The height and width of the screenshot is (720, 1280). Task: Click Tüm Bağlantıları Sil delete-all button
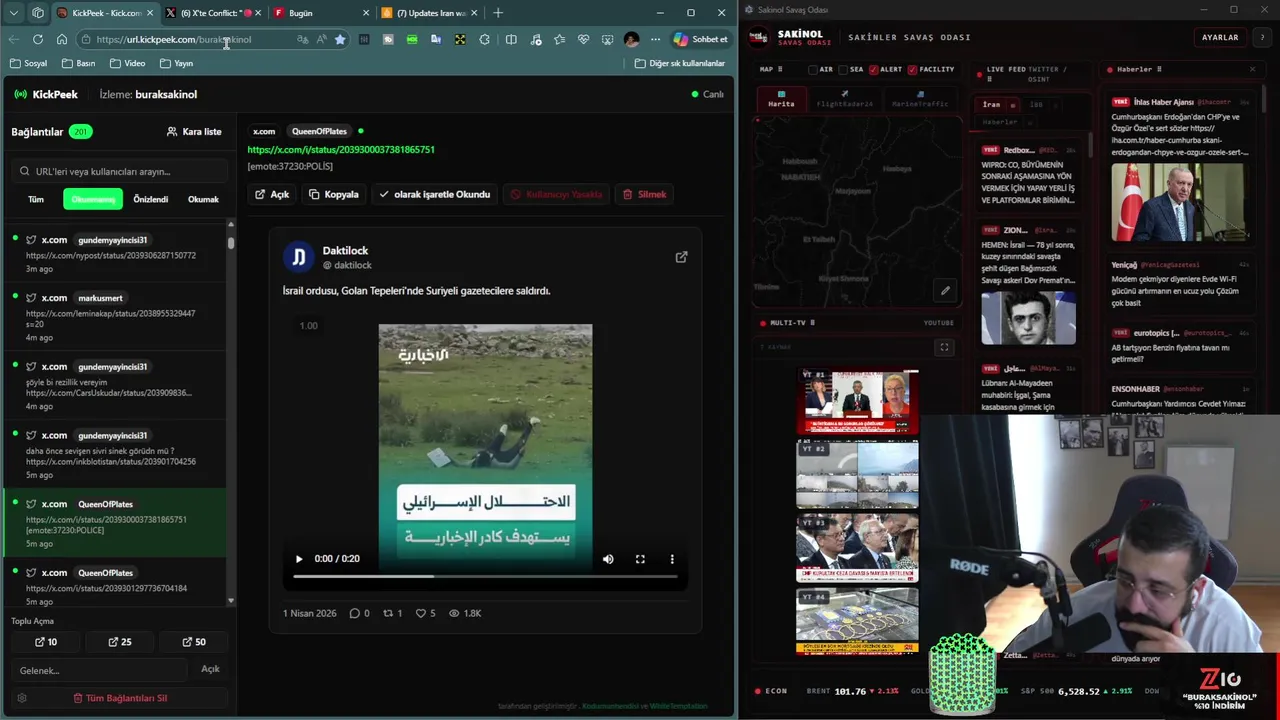coord(120,698)
